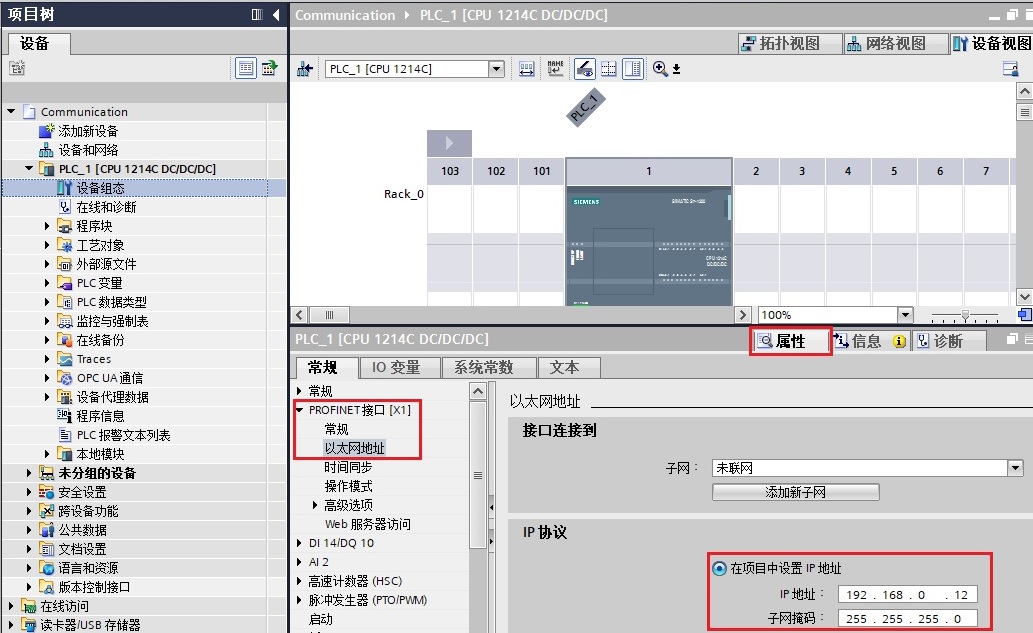Click the NAME show module labels icon
The width and height of the screenshot is (1033, 633).
[555, 69]
